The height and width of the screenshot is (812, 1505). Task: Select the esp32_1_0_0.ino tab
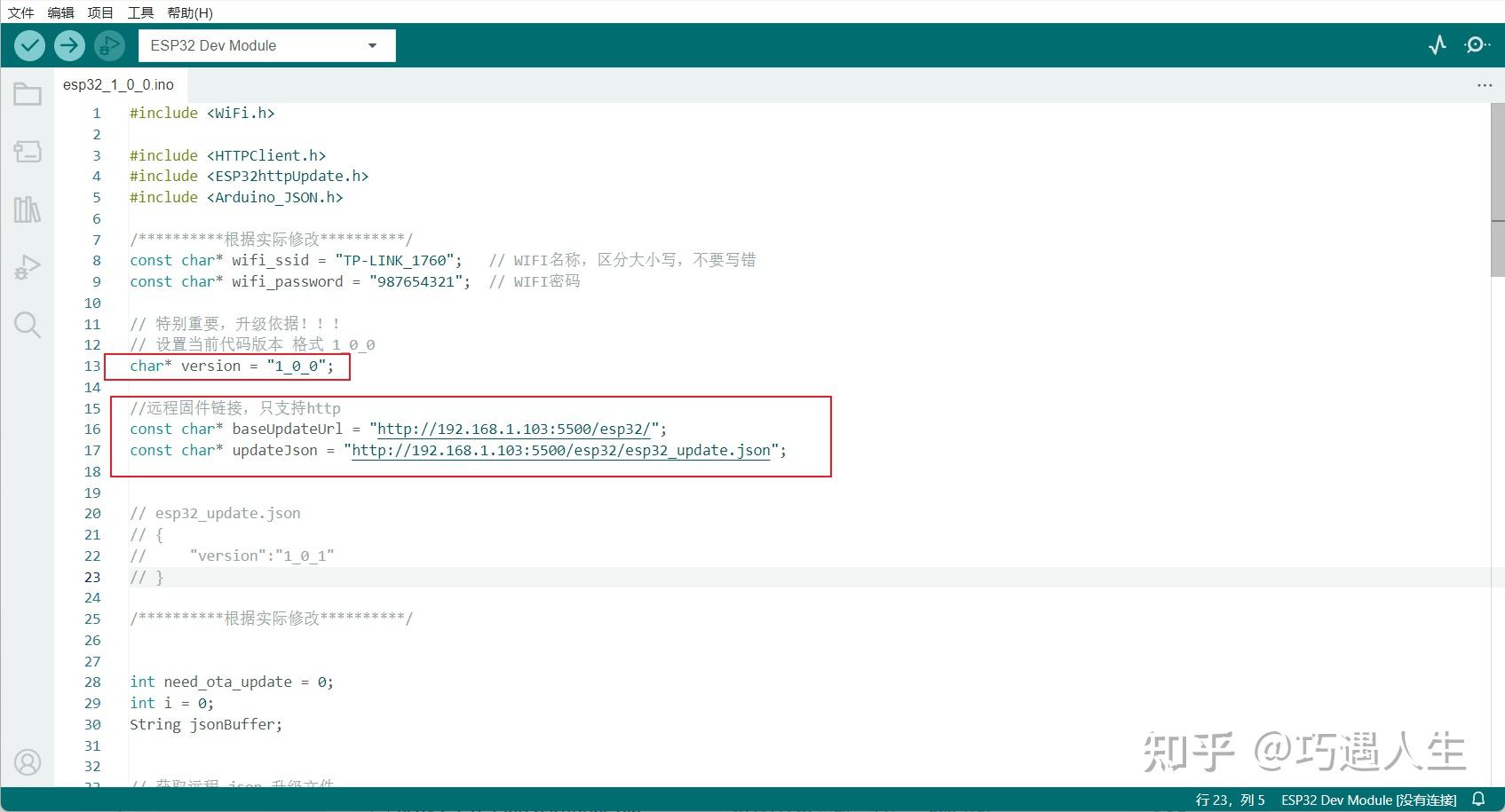pos(119,84)
